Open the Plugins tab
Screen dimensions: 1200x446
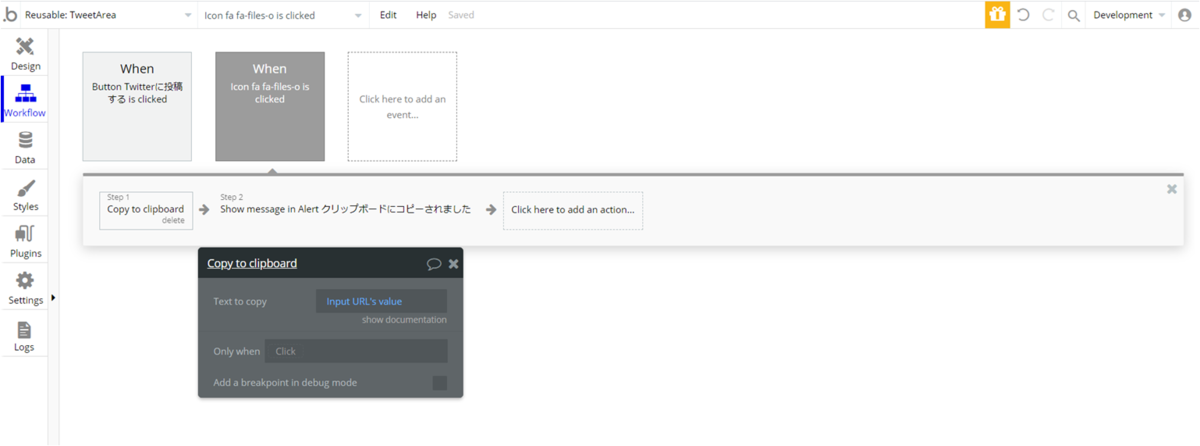pyautogui.click(x=25, y=241)
